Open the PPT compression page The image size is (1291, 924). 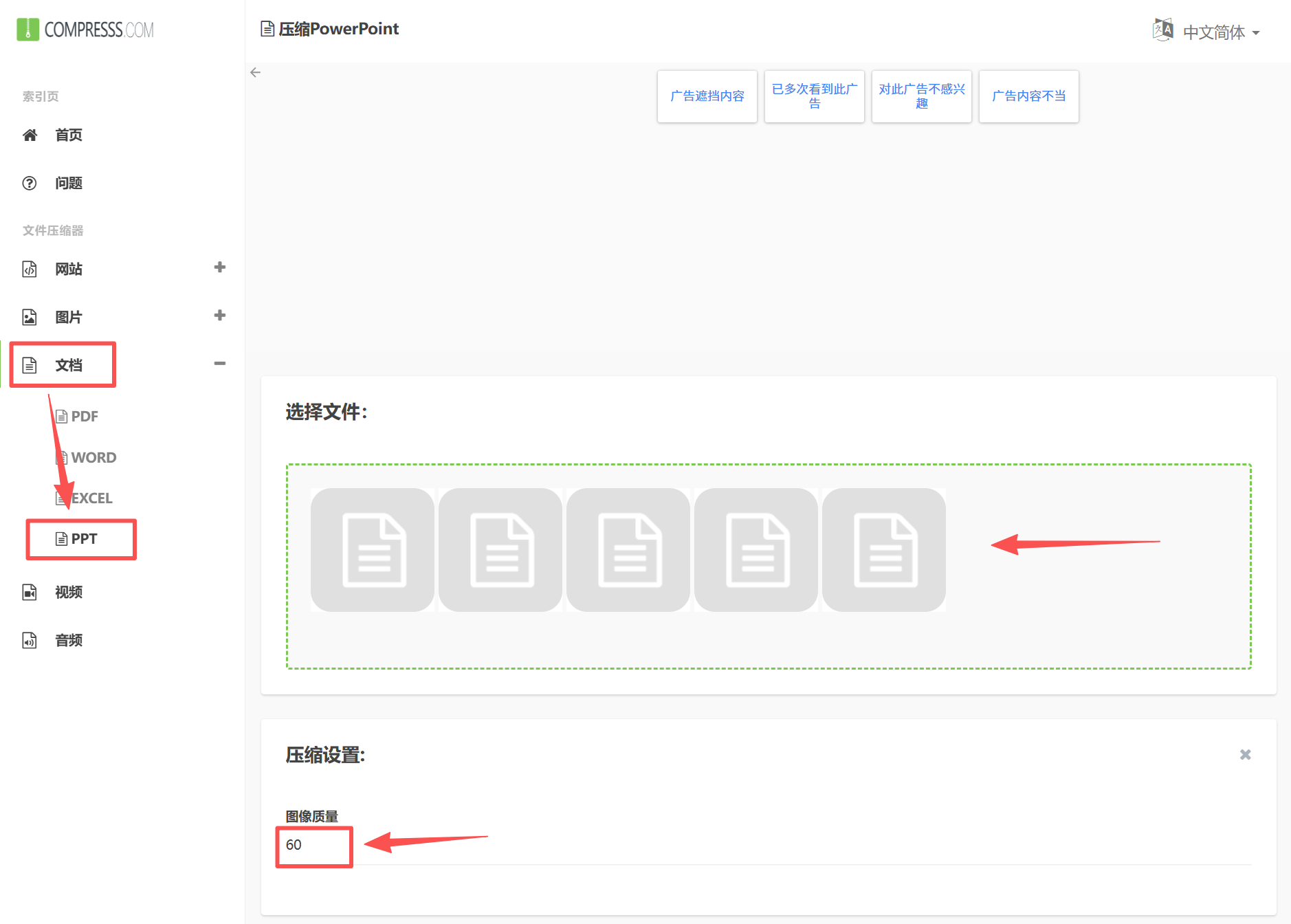82,539
